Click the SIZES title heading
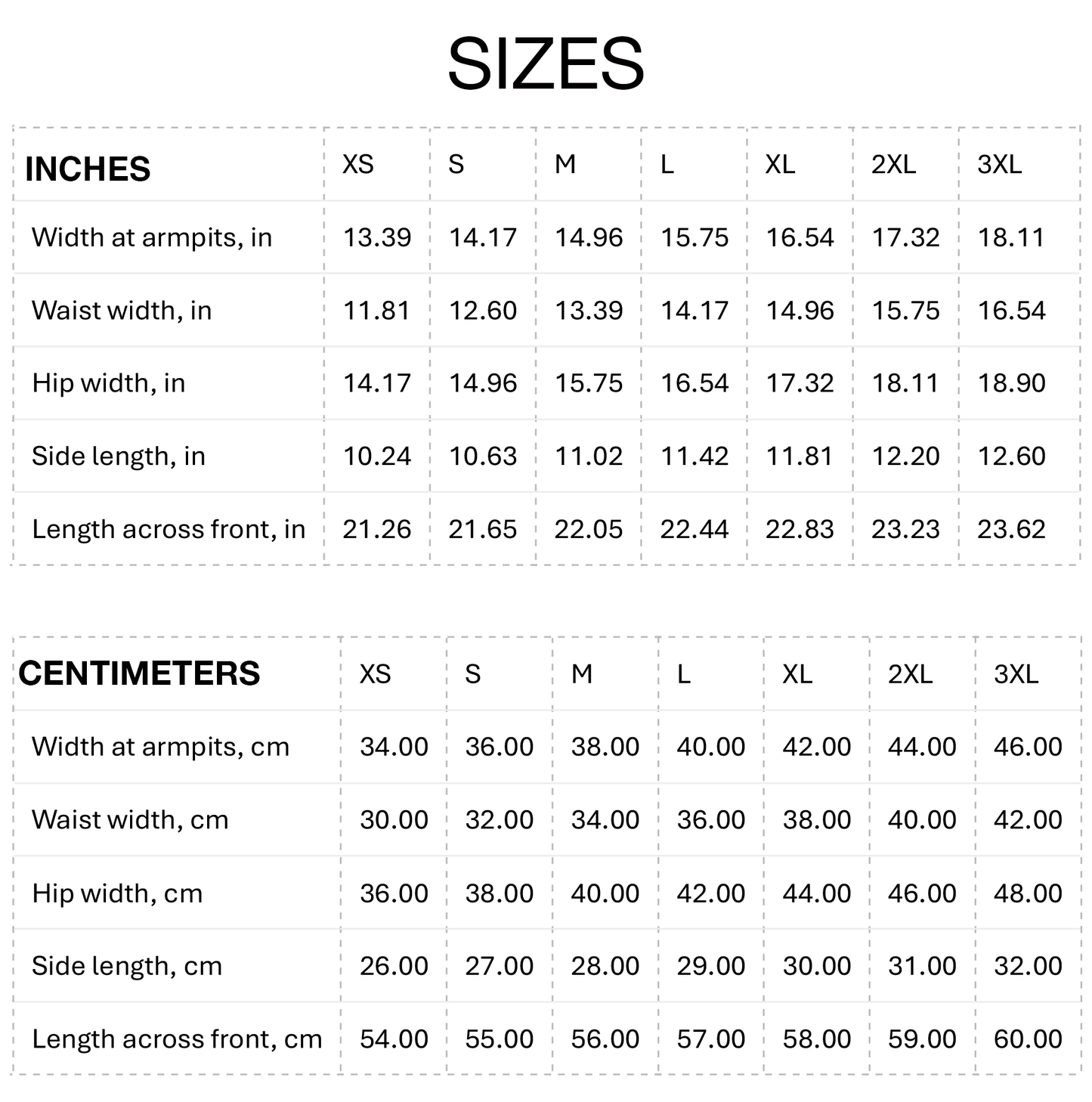This screenshot has width=1092, height=1102. [x=546, y=63]
